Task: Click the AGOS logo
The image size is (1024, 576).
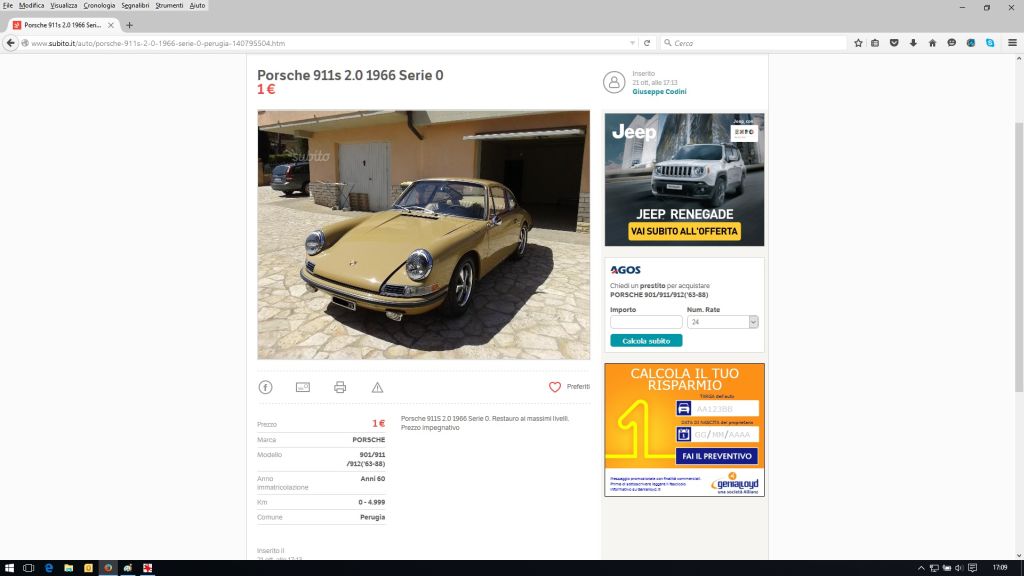Action: point(625,270)
